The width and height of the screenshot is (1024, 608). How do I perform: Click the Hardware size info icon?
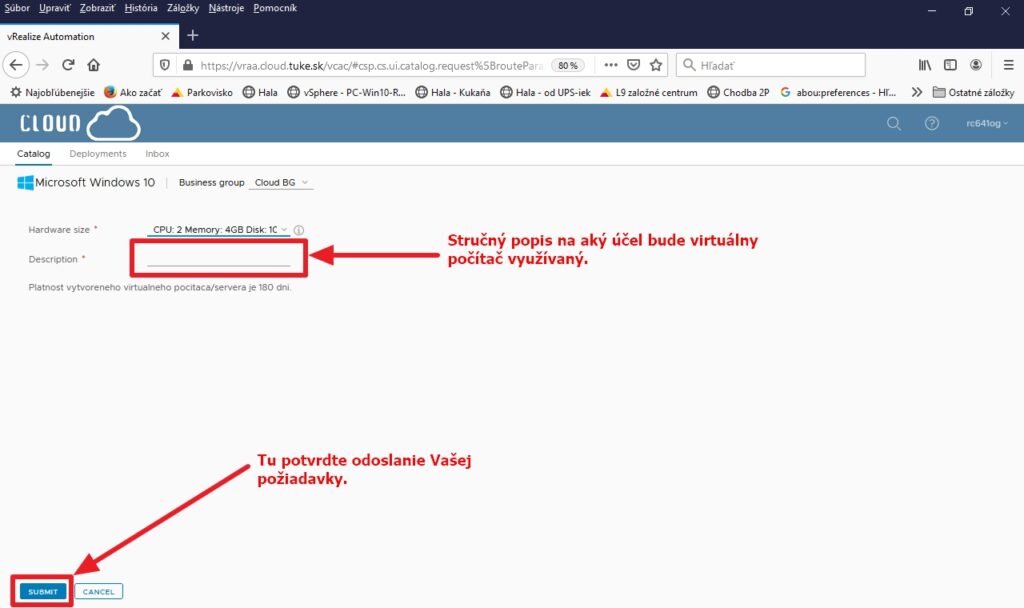coord(299,230)
